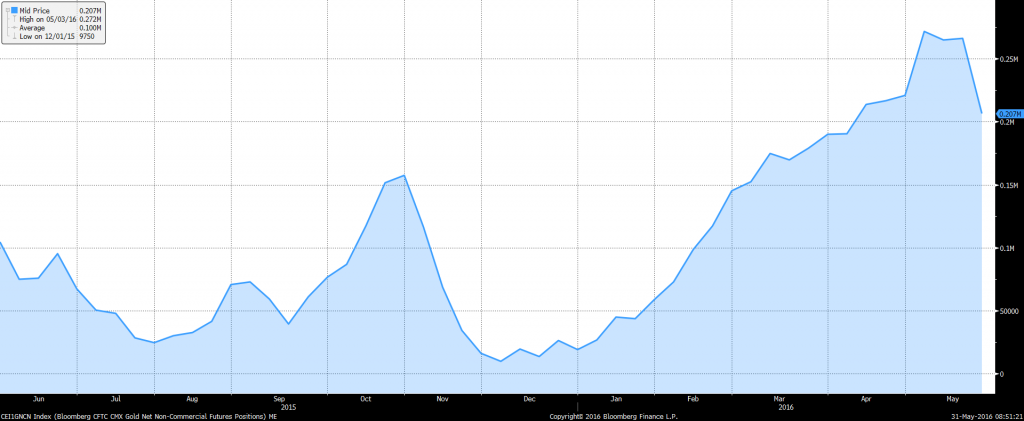1024x421 pixels.
Task: Click the 0.25M y-axis label
Action: coord(1008,59)
